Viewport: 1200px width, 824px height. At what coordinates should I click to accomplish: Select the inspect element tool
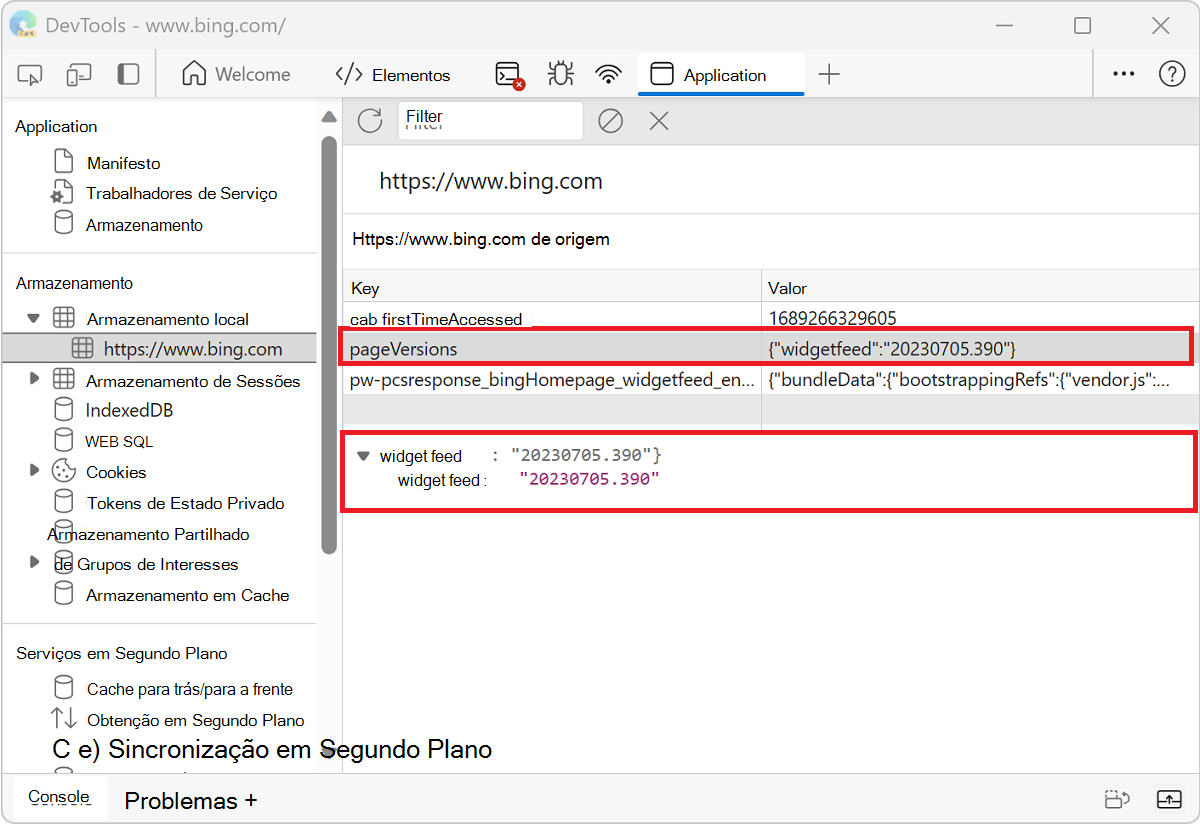29,74
